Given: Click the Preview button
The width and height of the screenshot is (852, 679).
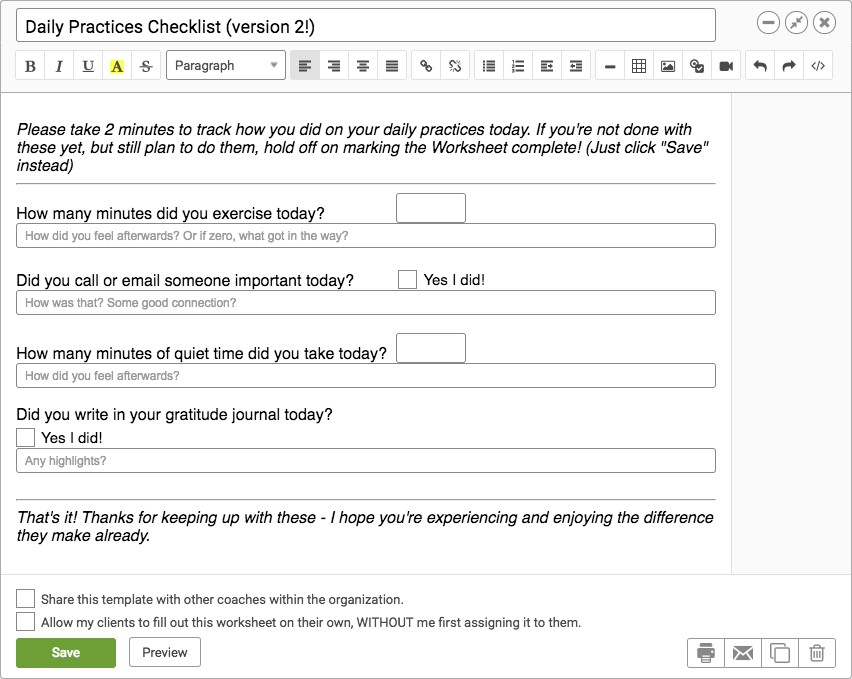Looking at the screenshot, I should click(x=165, y=652).
